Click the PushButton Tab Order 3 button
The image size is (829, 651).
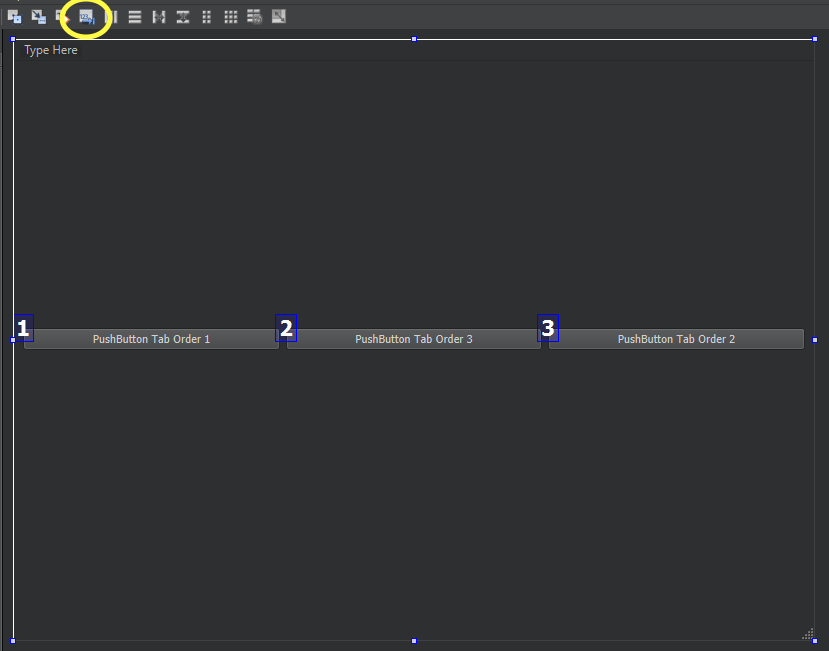point(413,339)
